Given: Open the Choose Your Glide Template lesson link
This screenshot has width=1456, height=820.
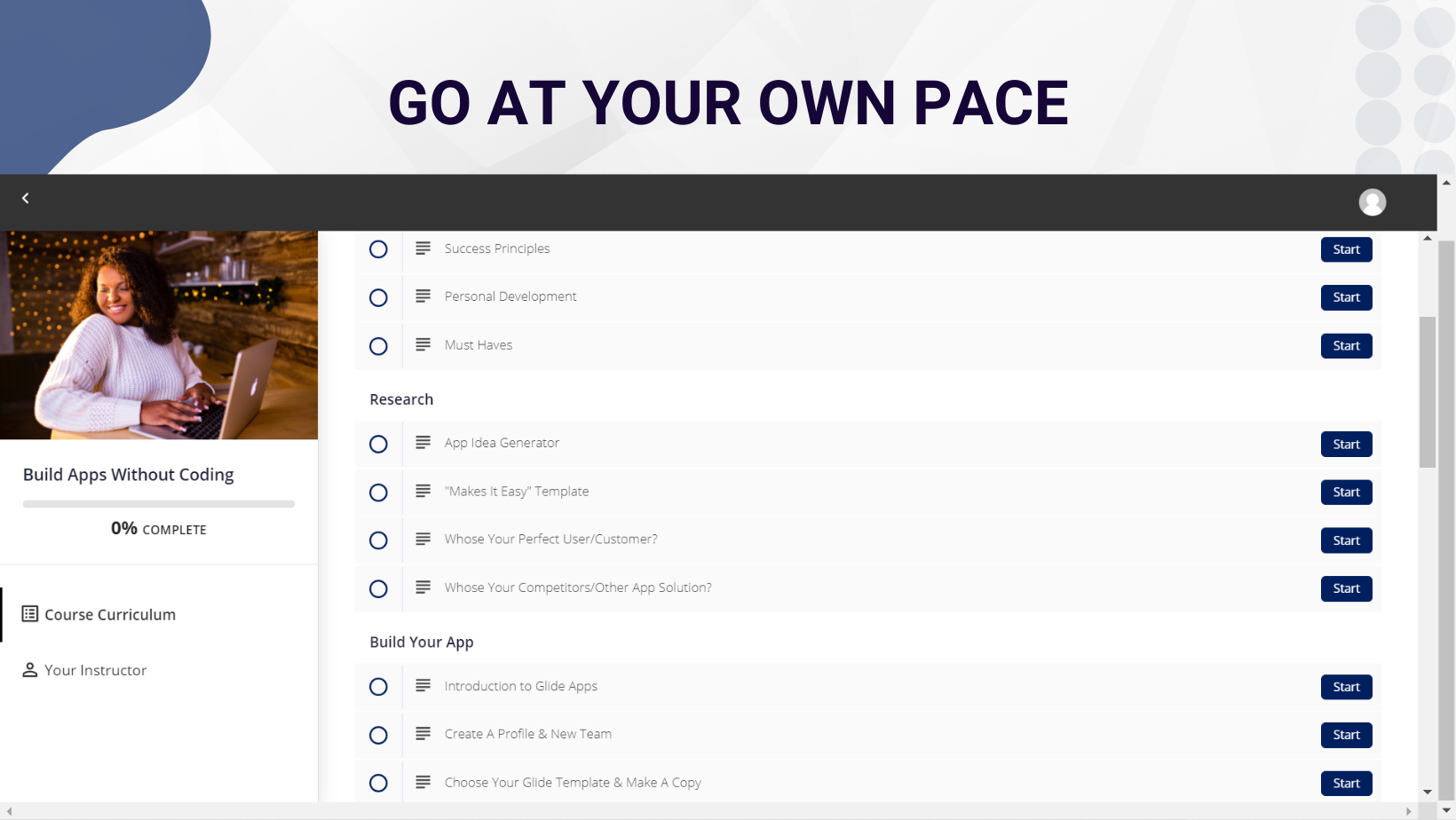Looking at the screenshot, I should pyautogui.click(x=573, y=783).
